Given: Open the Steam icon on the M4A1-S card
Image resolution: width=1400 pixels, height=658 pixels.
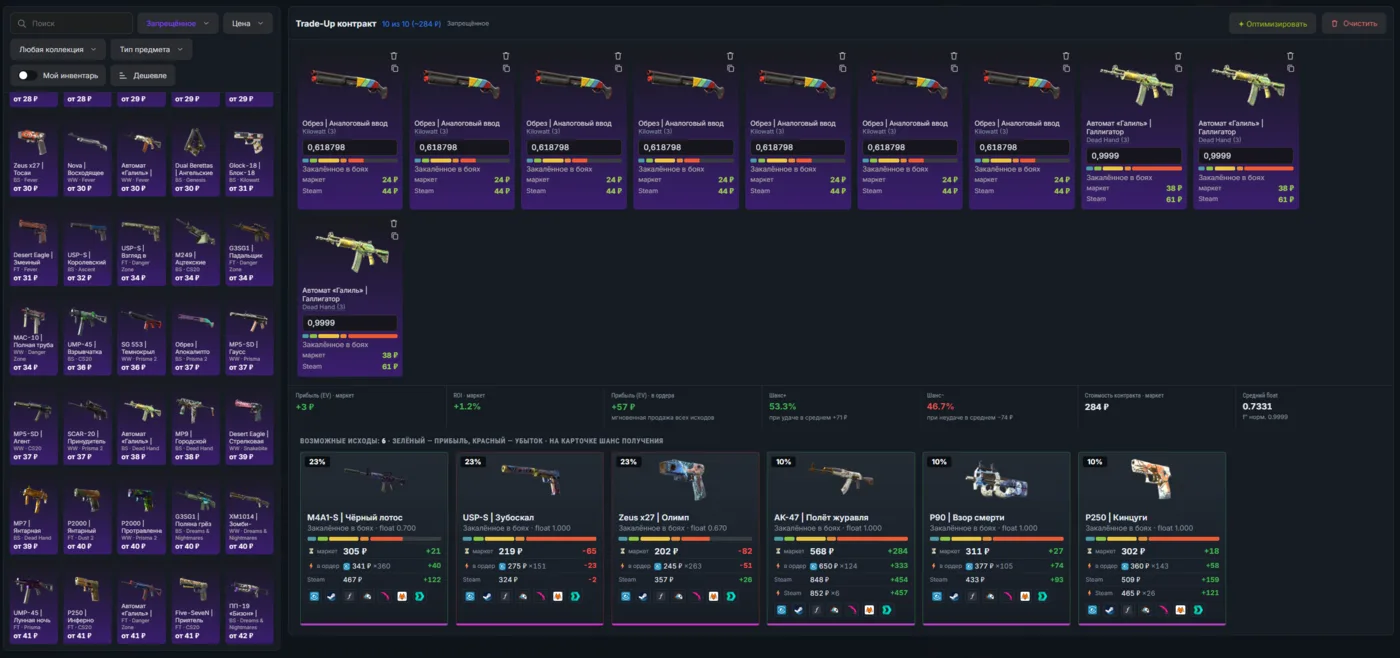Looking at the screenshot, I should point(331,596).
